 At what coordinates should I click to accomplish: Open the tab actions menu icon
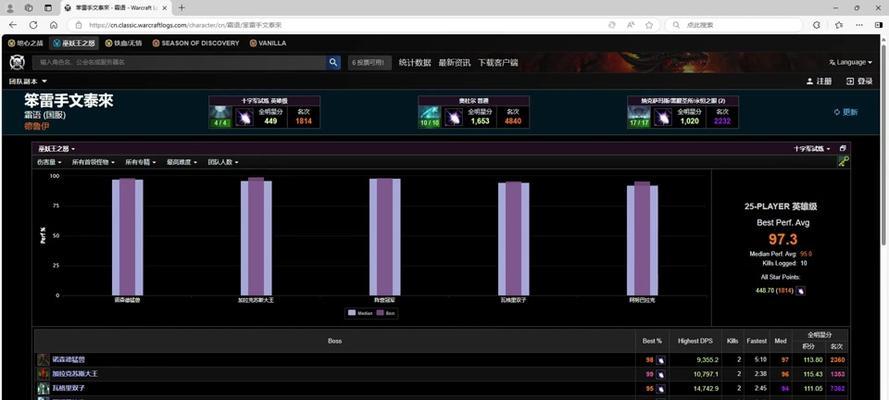click(x=48, y=8)
